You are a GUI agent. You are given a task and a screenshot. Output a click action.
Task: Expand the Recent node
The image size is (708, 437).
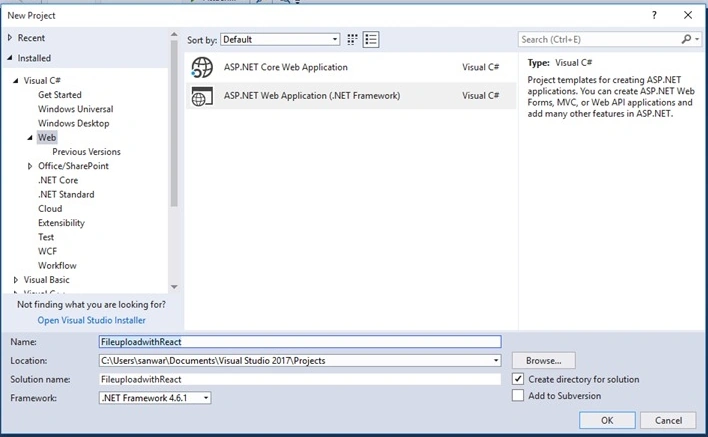(x=10, y=38)
